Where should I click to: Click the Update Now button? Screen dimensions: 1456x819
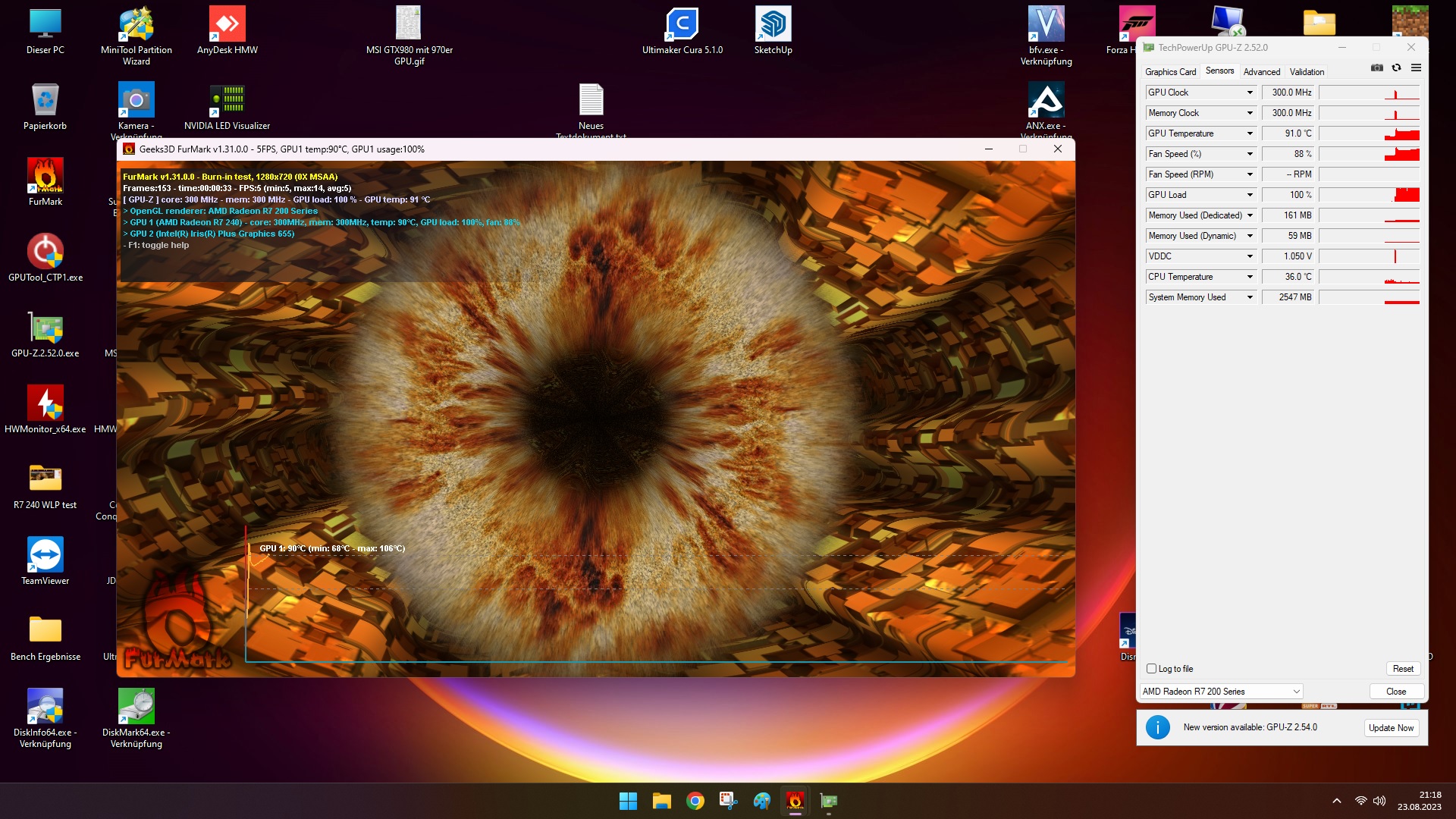(x=1391, y=728)
